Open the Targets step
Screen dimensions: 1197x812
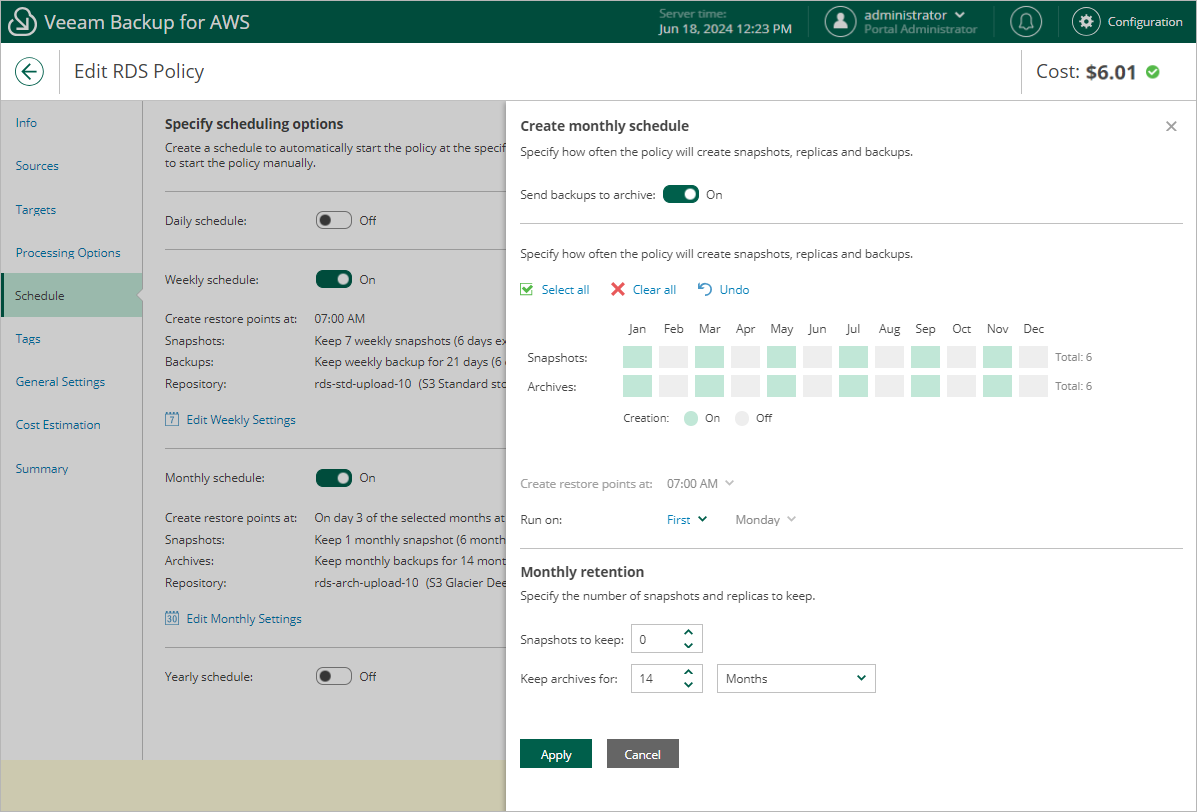36,210
